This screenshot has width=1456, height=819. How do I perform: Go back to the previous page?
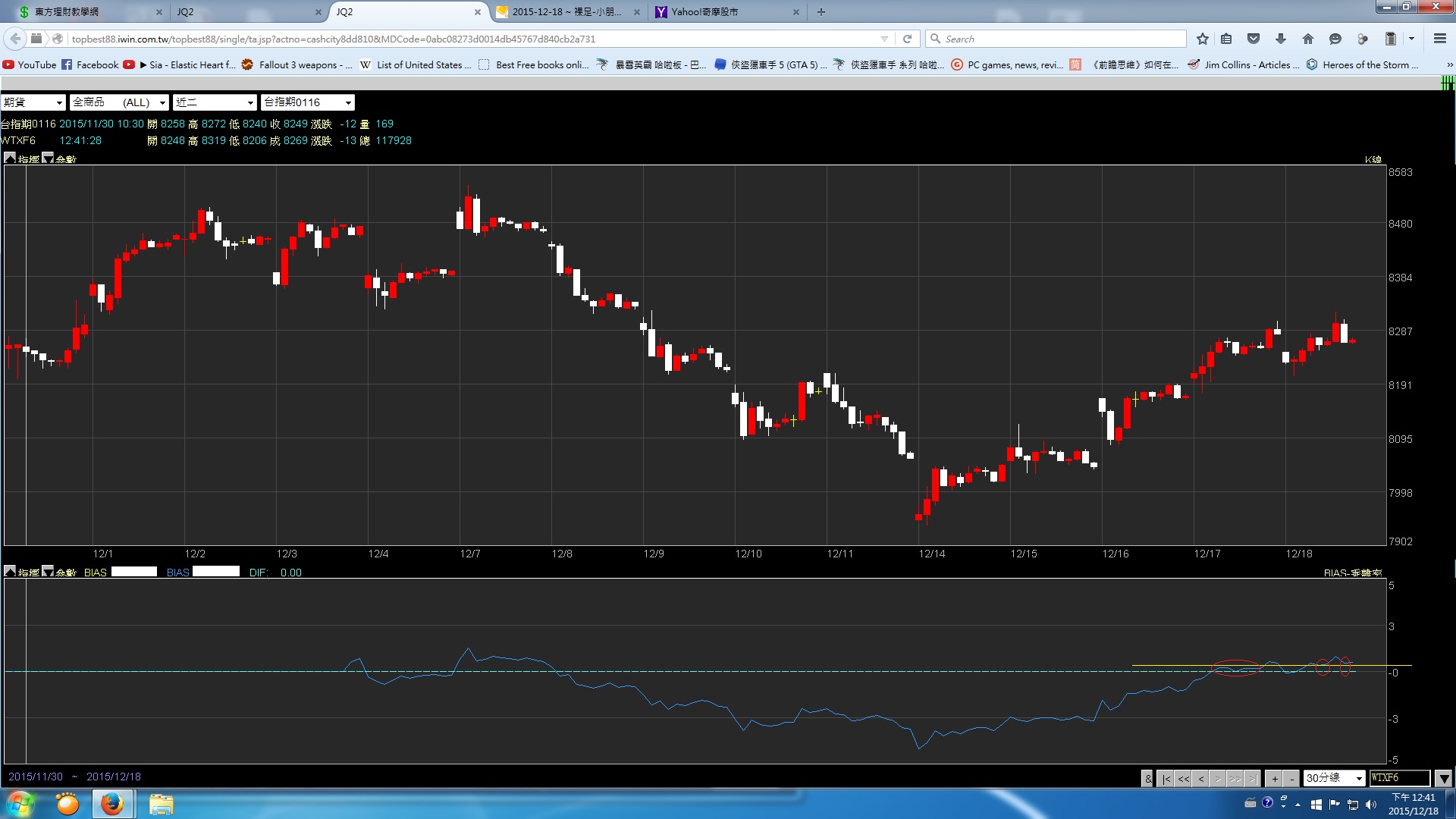[x=15, y=39]
